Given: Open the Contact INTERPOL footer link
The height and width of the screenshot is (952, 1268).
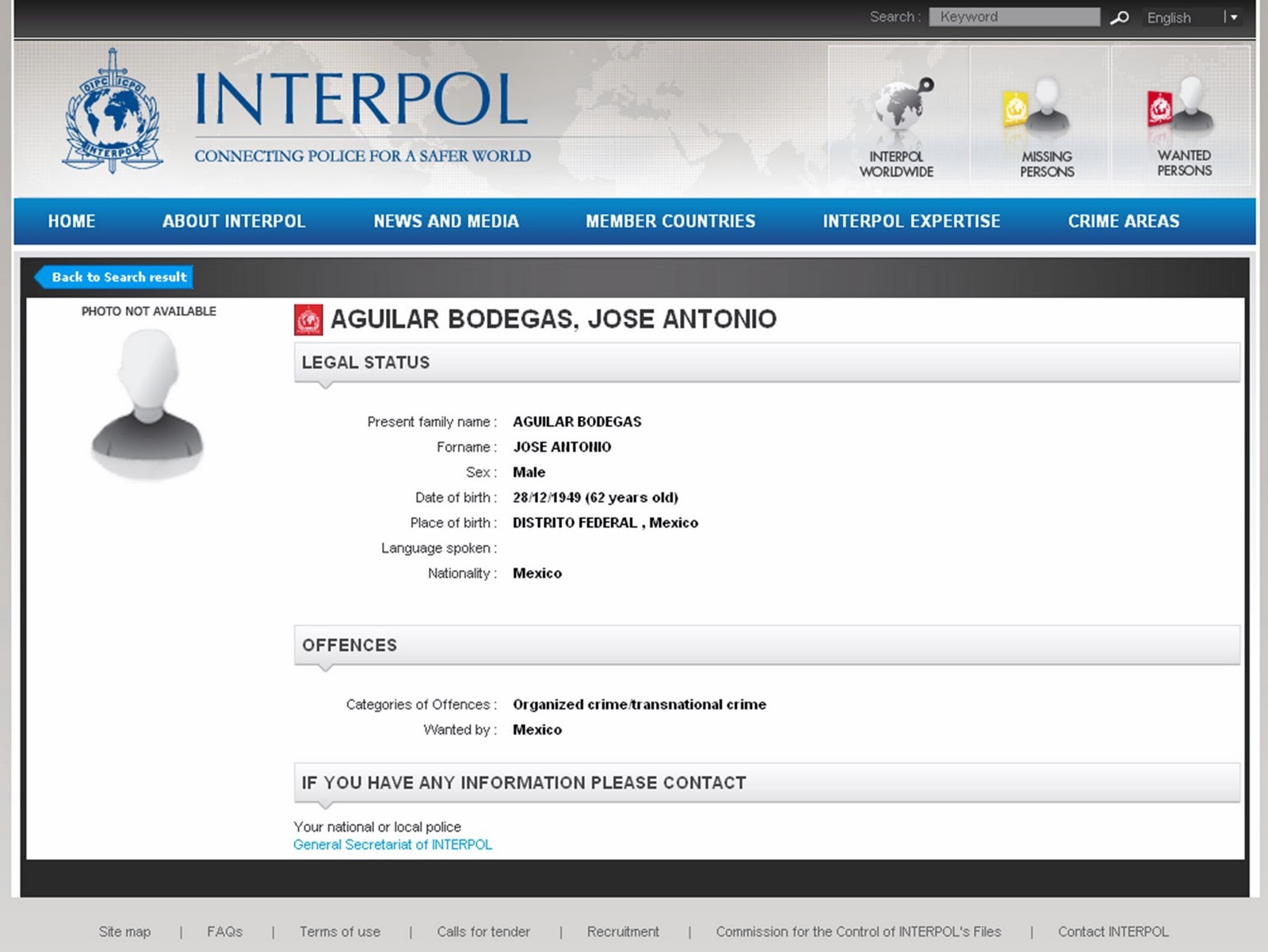Looking at the screenshot, I should [1113, 931].
